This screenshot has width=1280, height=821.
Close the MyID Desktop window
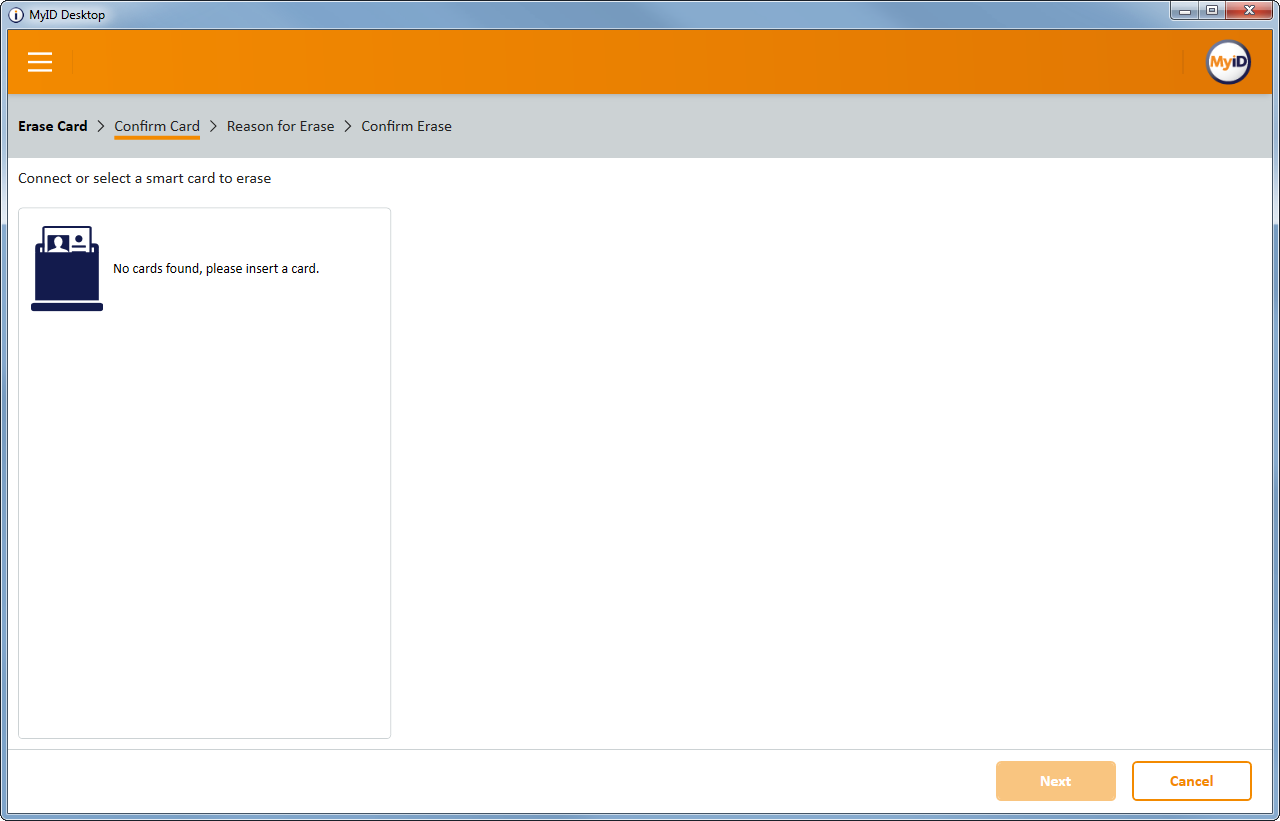1248,10
